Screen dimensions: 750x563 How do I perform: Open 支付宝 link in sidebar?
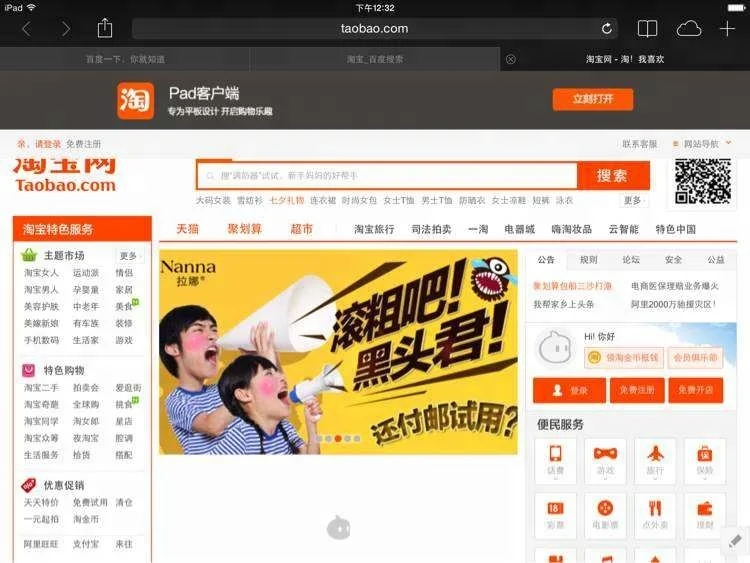(x=86, y=544)
